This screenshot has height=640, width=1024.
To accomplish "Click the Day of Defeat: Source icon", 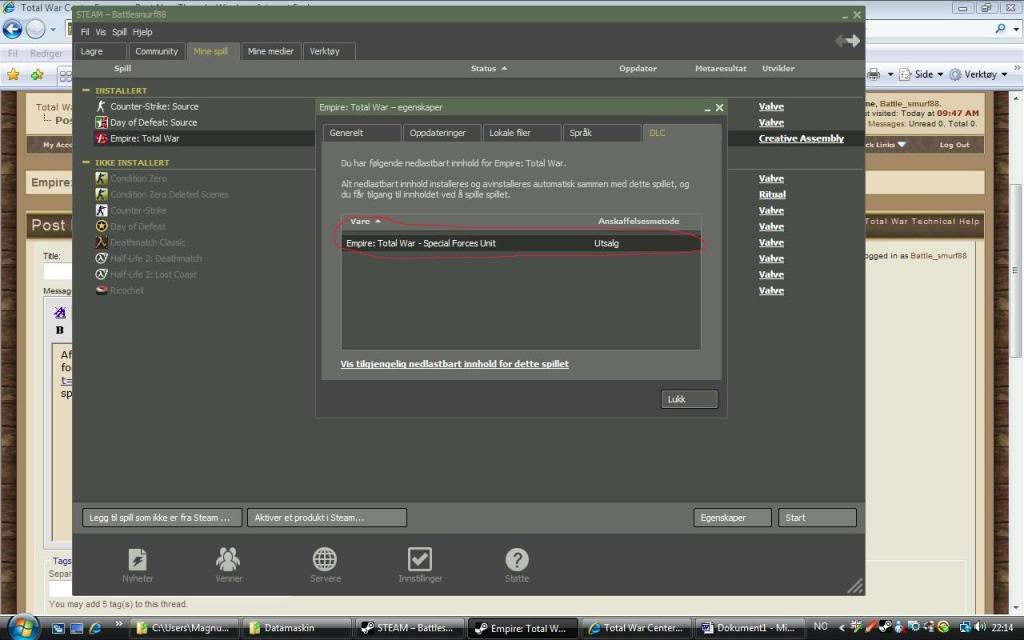I will [x=101, y=122].
